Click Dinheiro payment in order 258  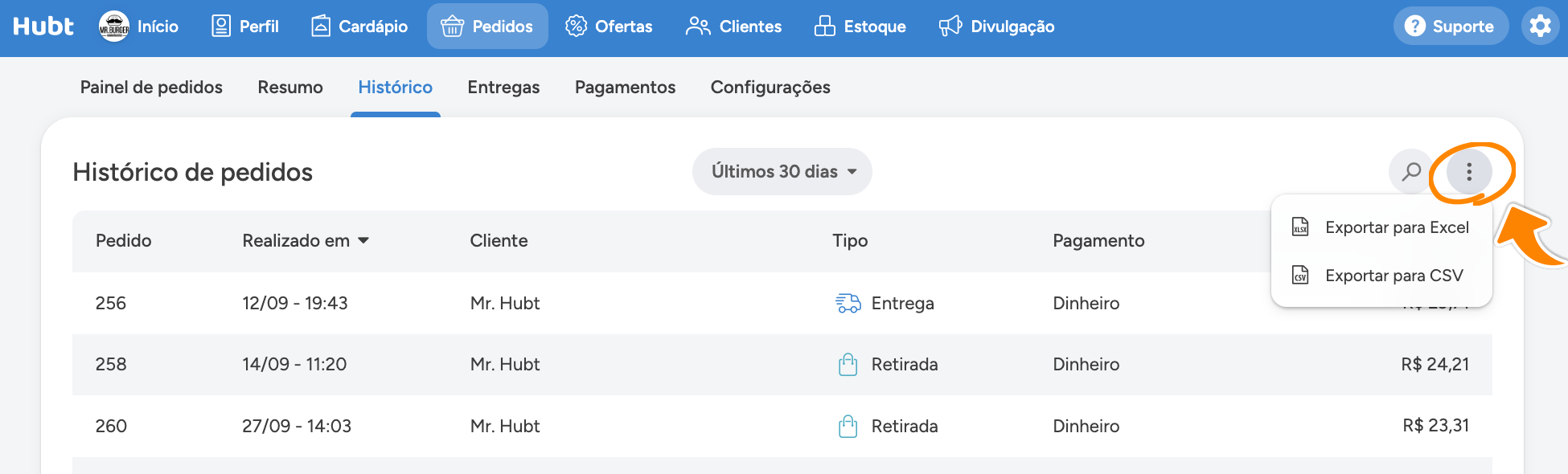(x=1086, y=364)
